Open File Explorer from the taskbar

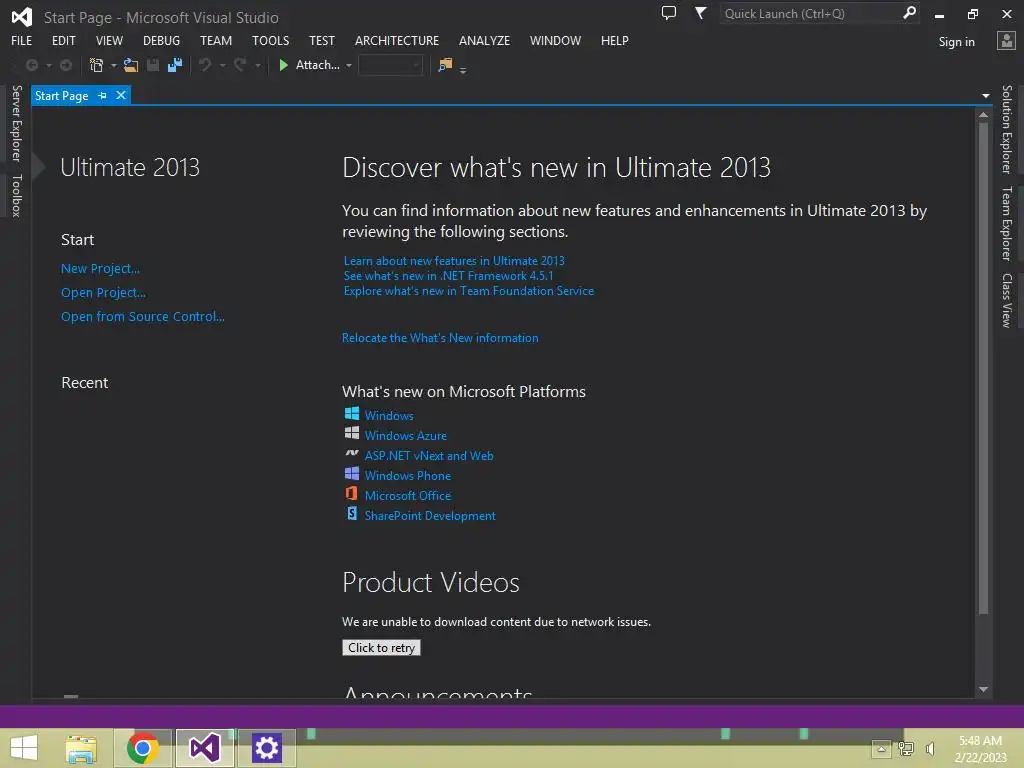tap(82, 748)
